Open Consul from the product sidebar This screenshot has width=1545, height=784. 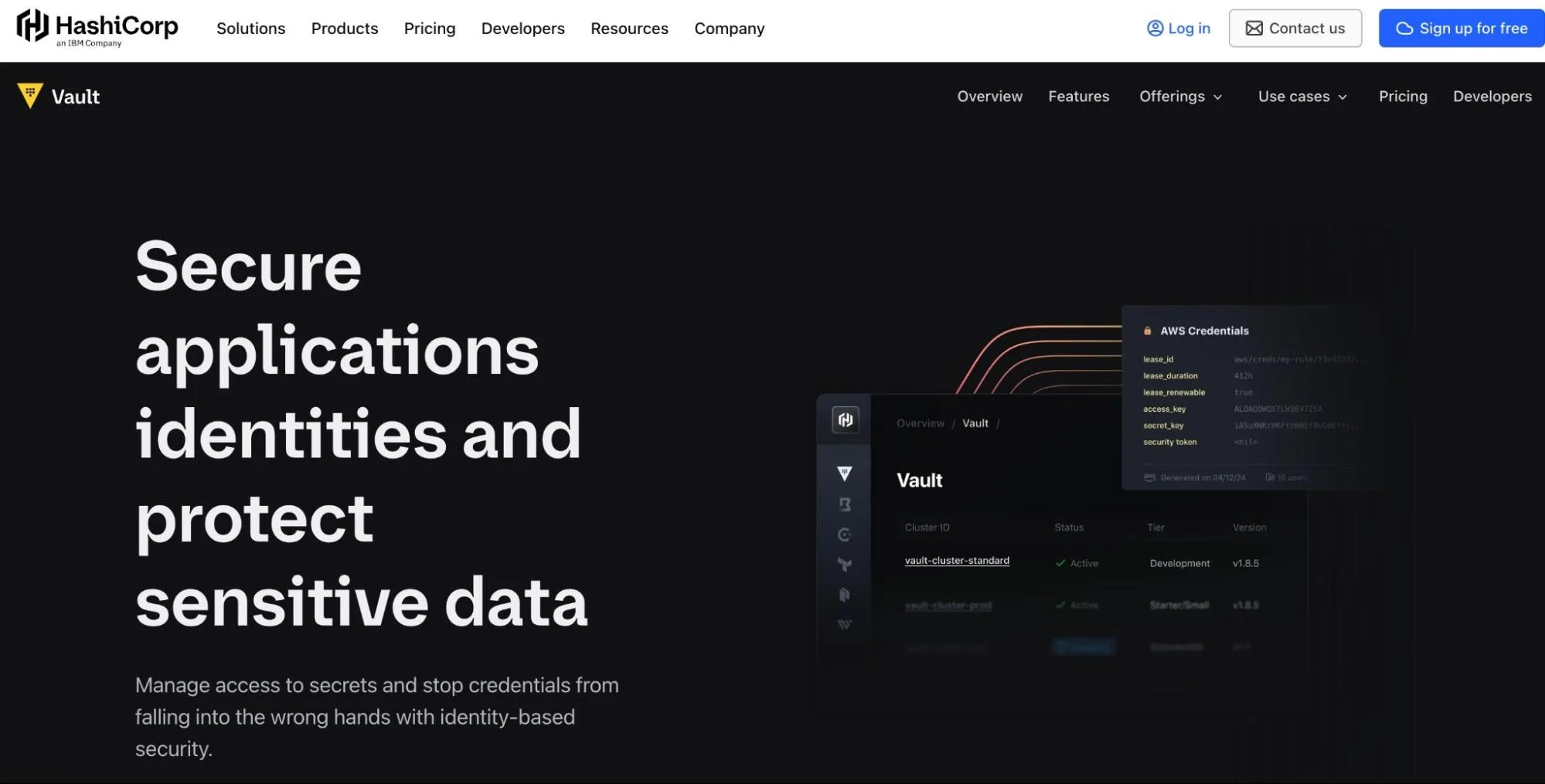844,535
